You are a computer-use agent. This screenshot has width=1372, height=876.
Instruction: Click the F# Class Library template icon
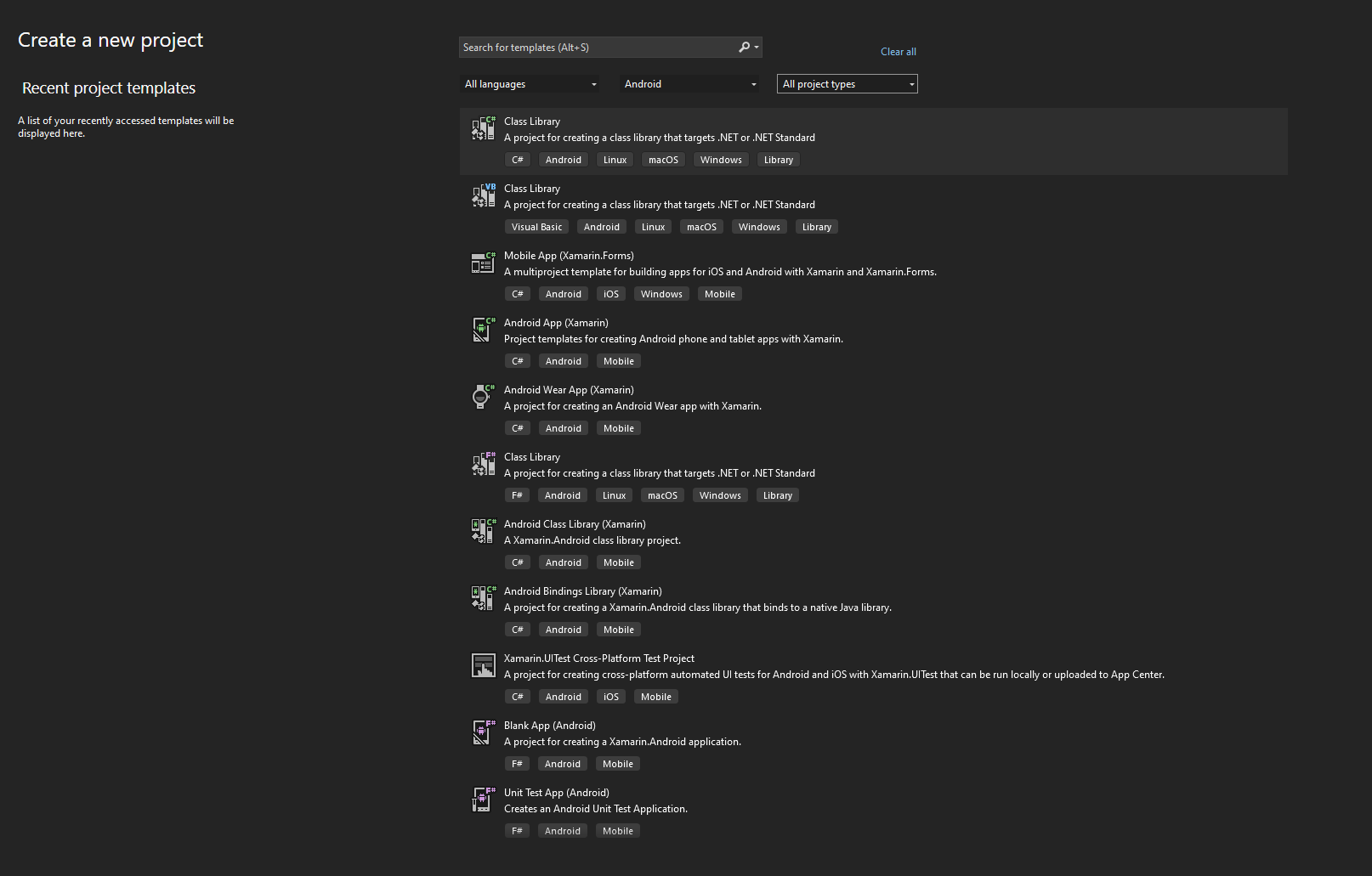pos(484,464)
